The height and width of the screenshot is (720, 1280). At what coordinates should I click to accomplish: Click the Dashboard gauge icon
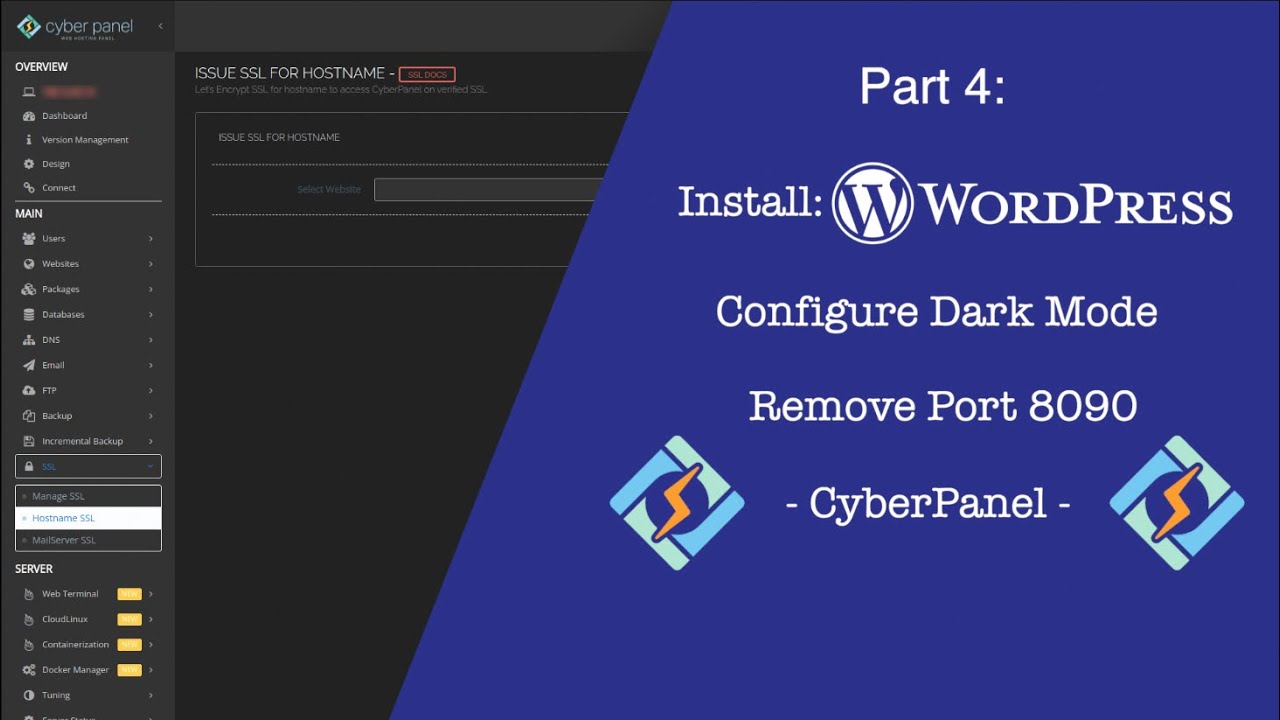tap(29, 116)
